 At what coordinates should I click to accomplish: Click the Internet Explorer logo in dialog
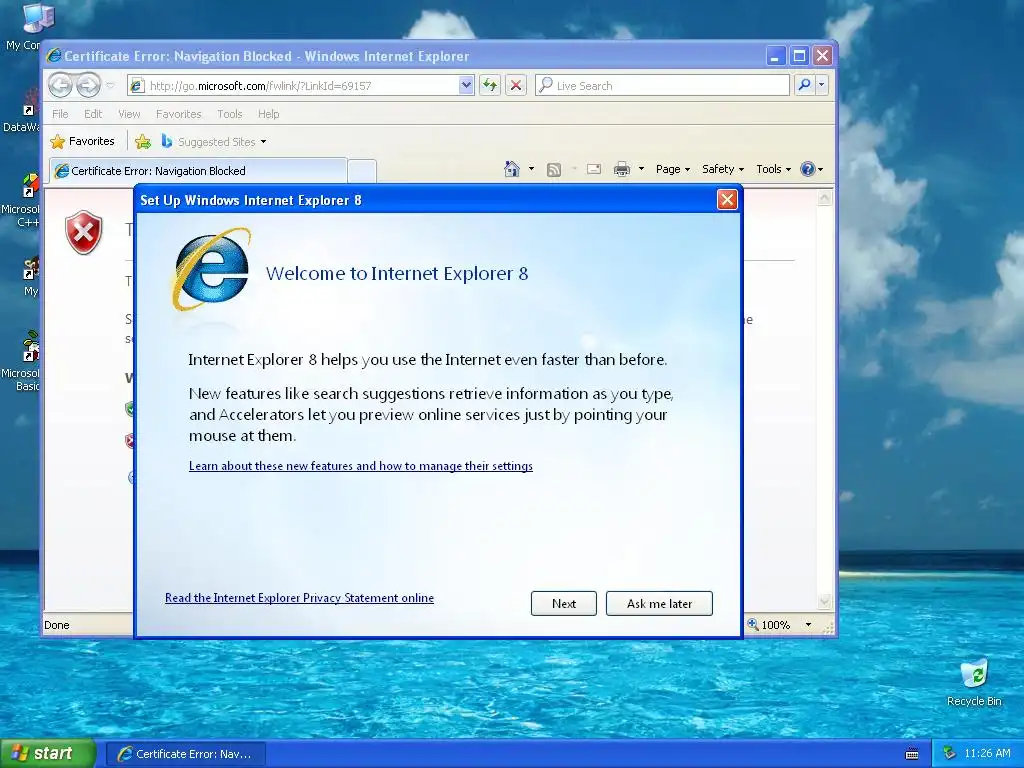pos(211,269)
